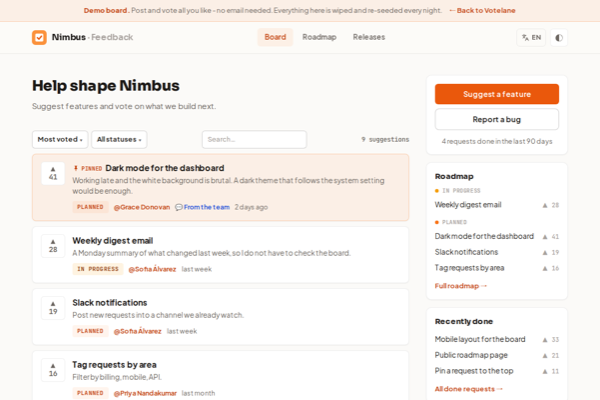Image resolution: width=600 pixels, height=400 pixels.
Task: Open the All done requests link
Action: point(468,389)
